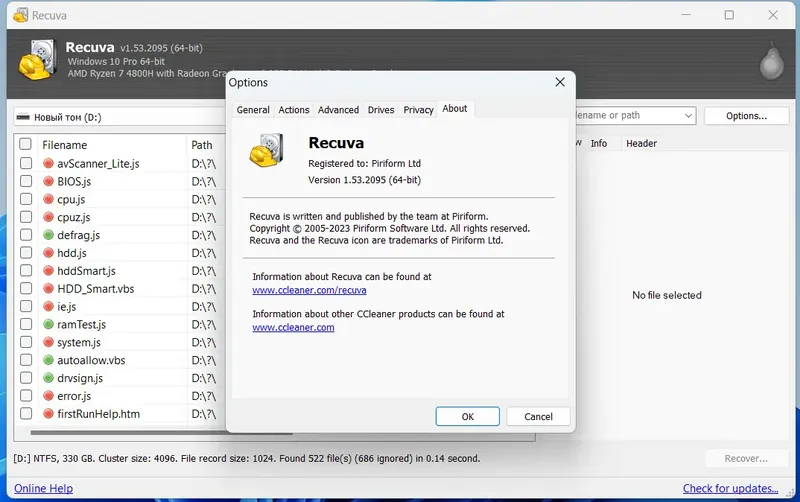Viewport: 800px width, 502px height.
Task: Click the ie.js file name
Action: (66, 306)
